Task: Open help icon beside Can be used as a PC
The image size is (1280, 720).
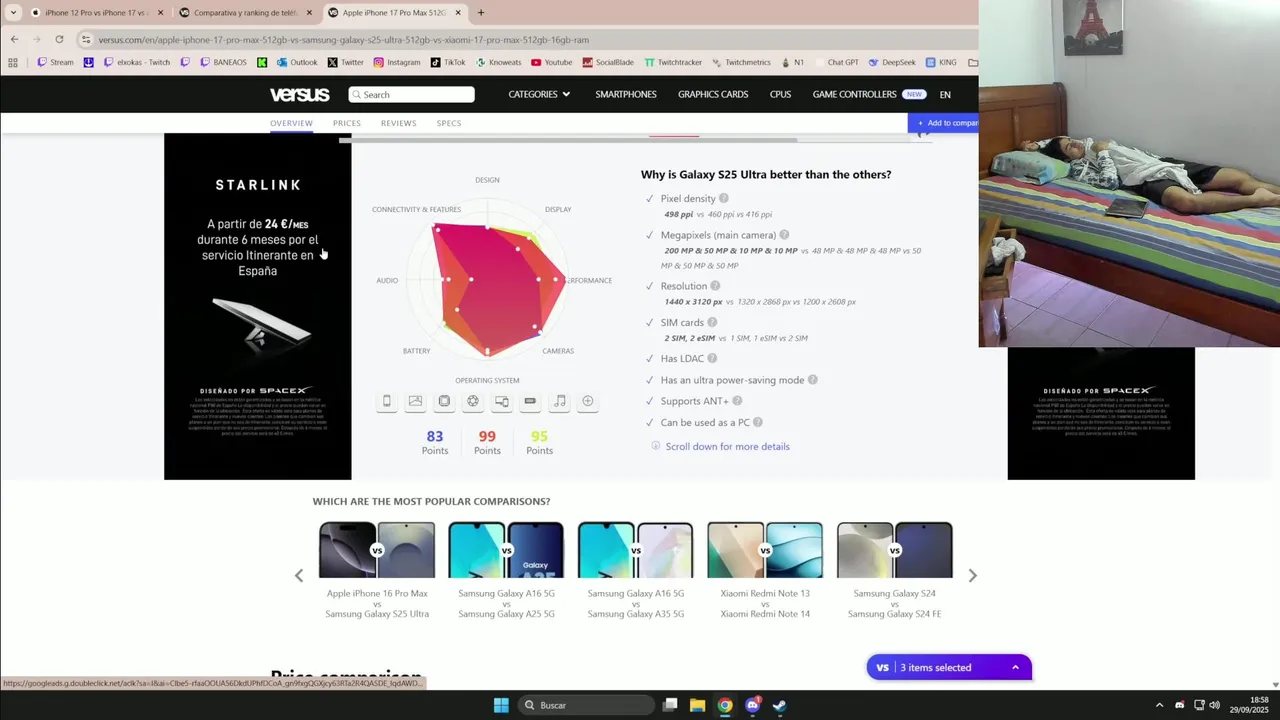Action: [758, 422]
